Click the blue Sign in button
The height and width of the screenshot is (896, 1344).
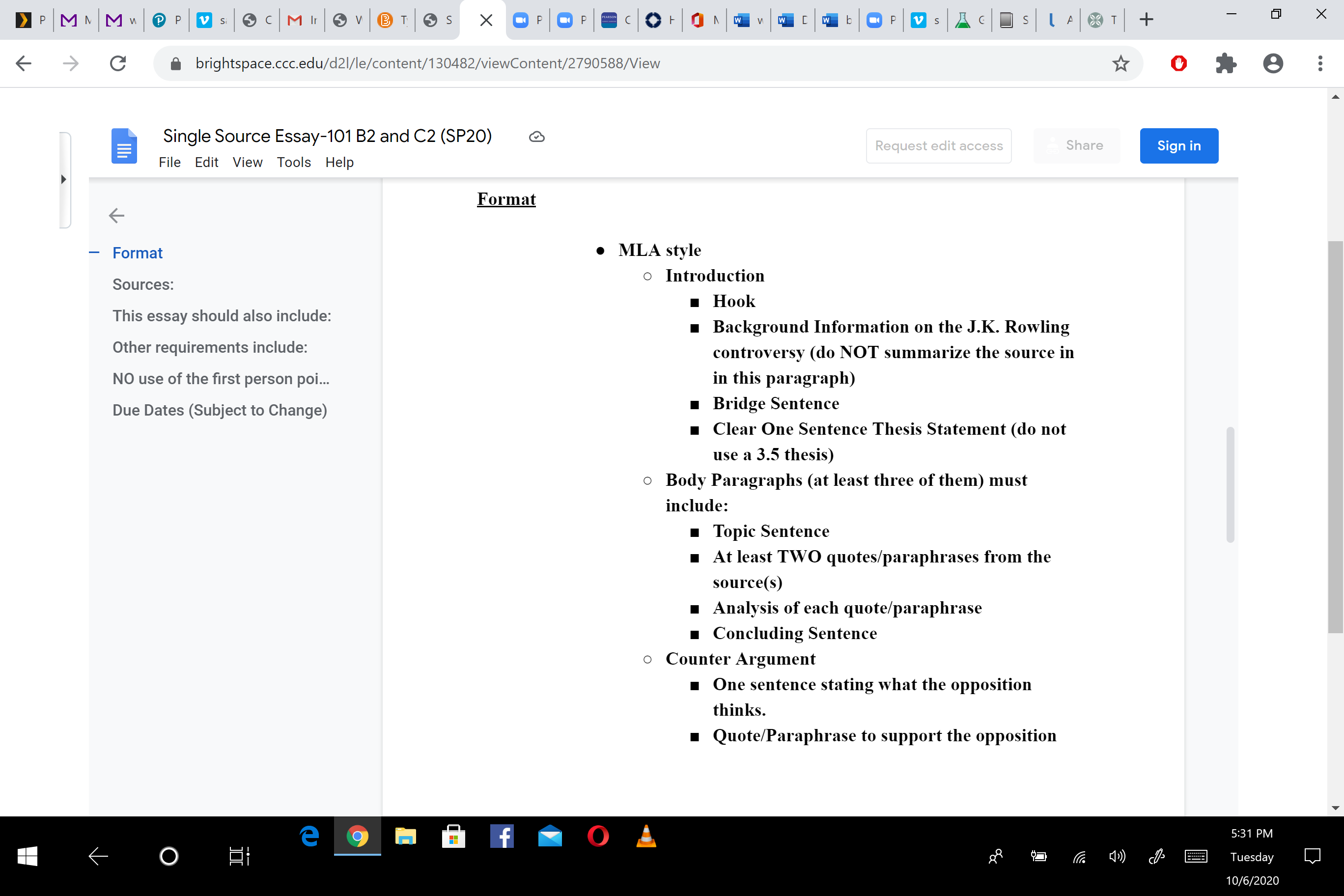pyautogui.click(x=1179, y=146)
